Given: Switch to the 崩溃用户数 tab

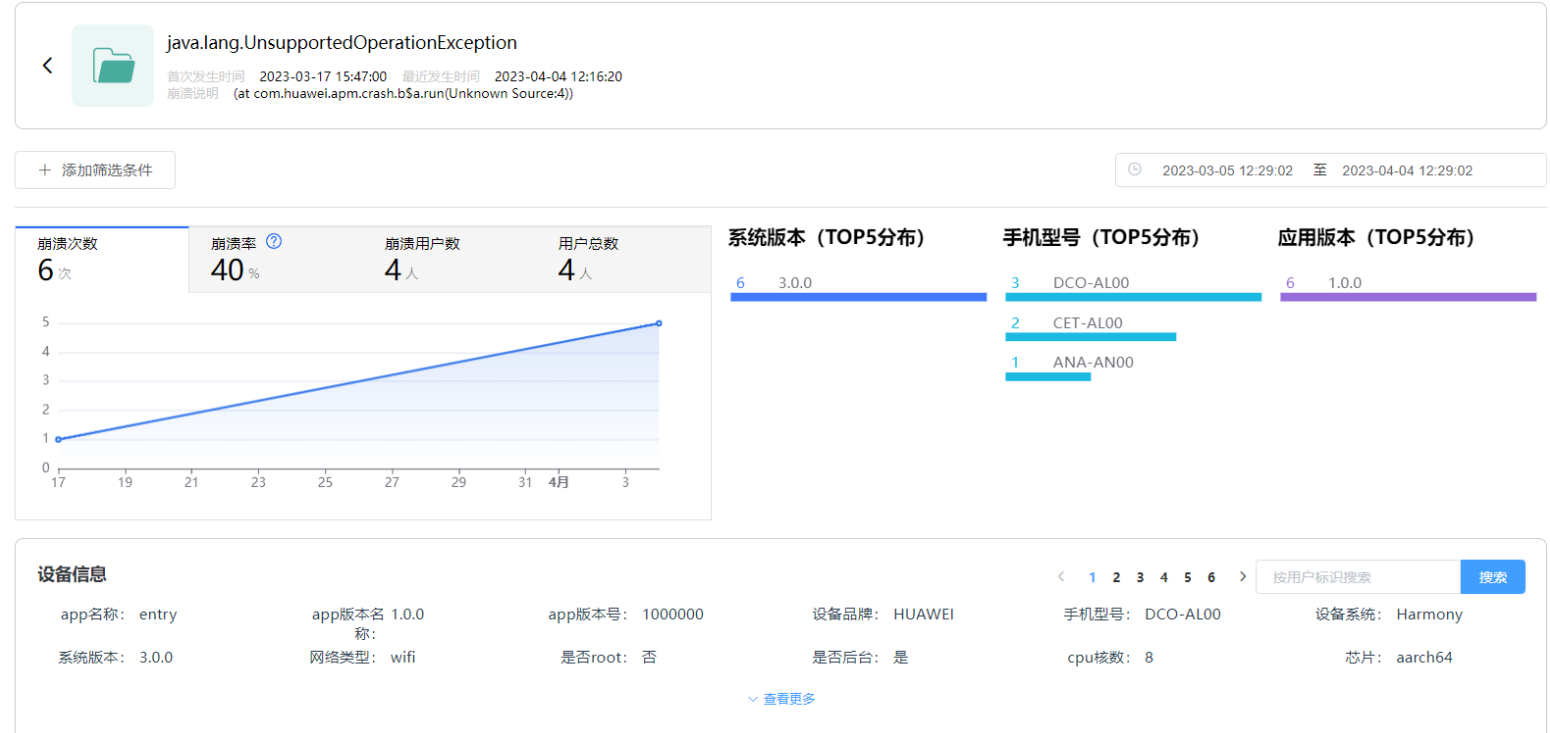Looking at the screenshot, I should [448, 259].
